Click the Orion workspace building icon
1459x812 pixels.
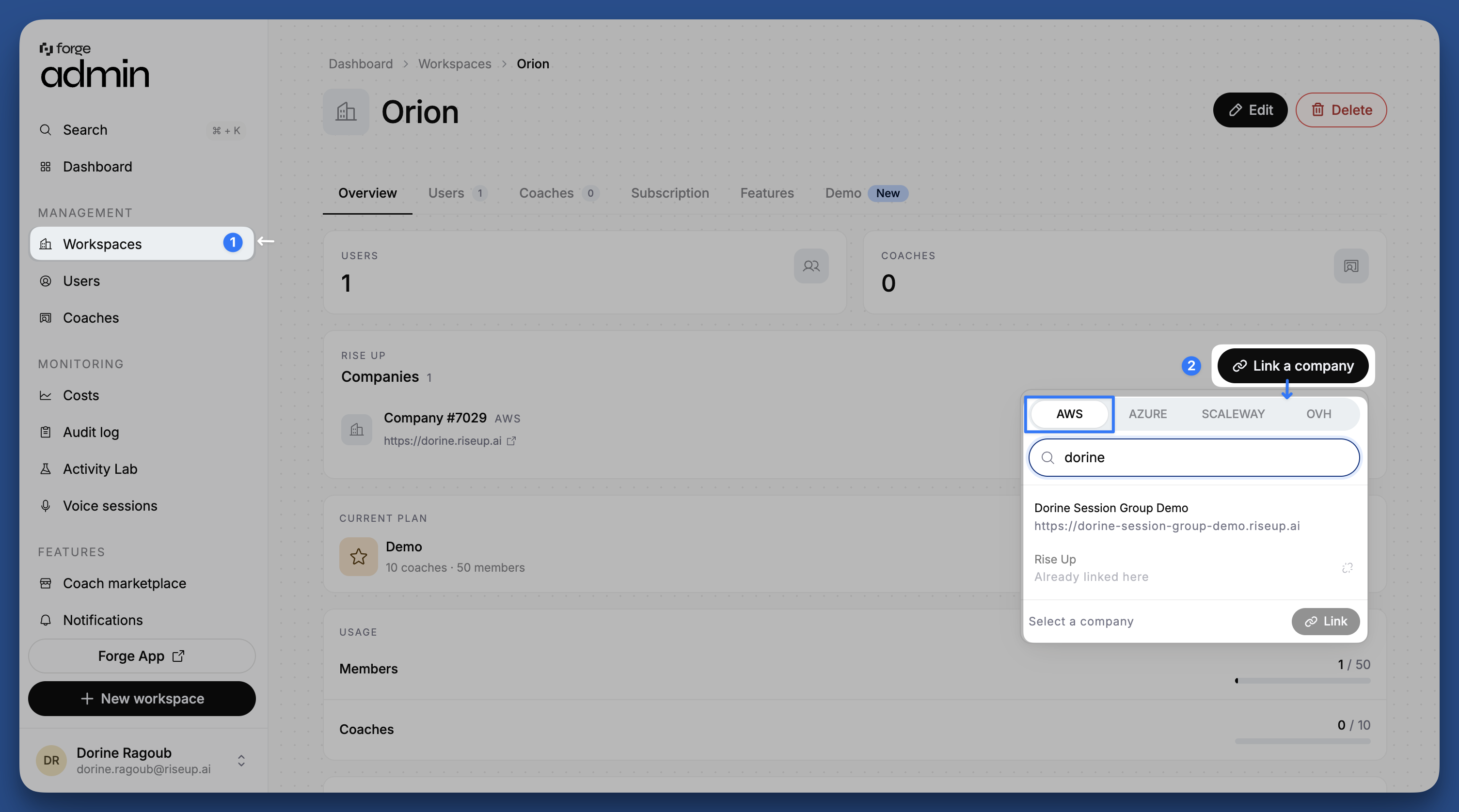pos(346,111)
